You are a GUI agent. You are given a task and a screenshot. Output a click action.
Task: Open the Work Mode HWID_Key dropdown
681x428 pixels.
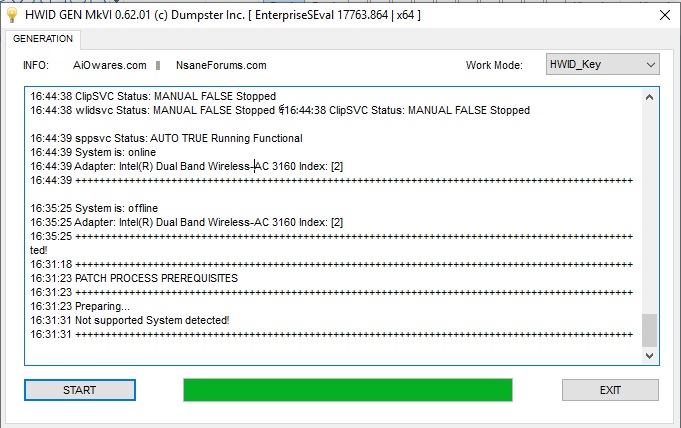click(x=602, y=64)
